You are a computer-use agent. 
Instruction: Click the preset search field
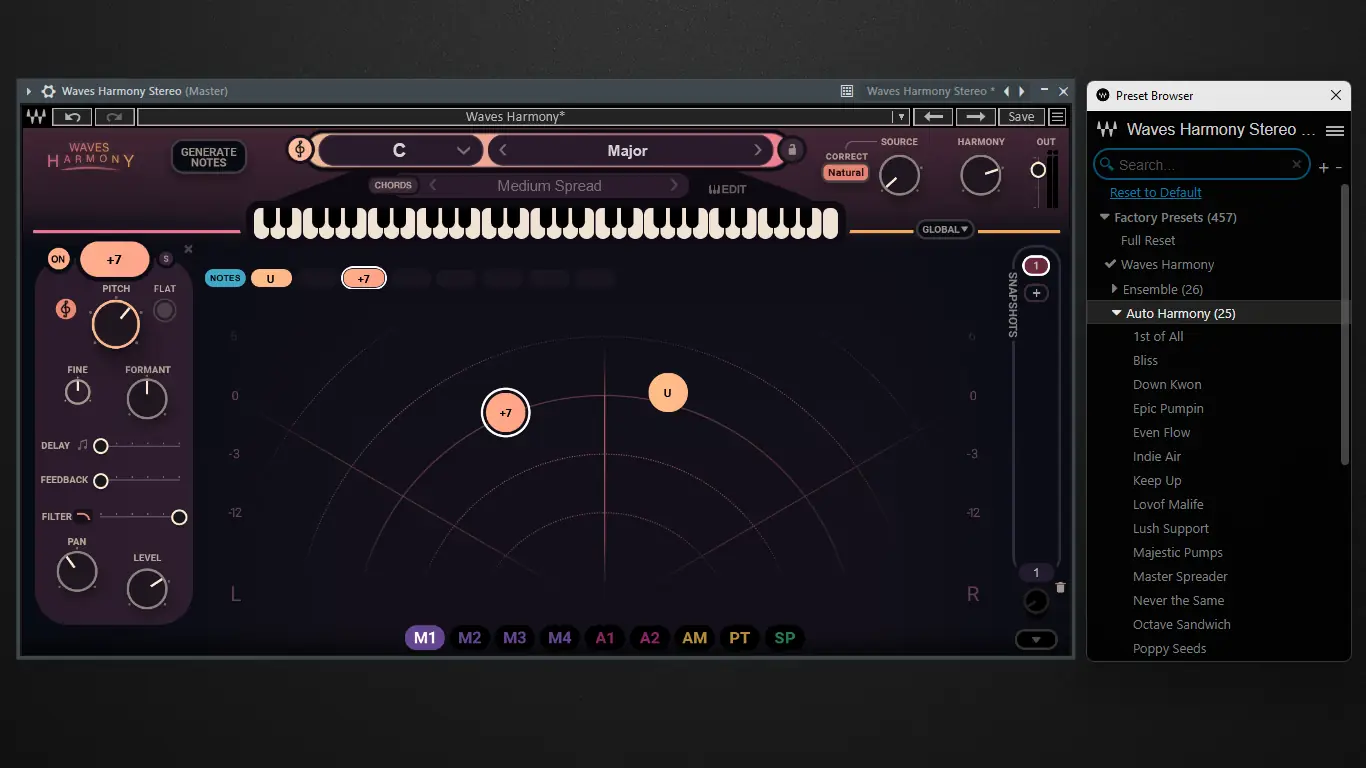(1202, 164)
